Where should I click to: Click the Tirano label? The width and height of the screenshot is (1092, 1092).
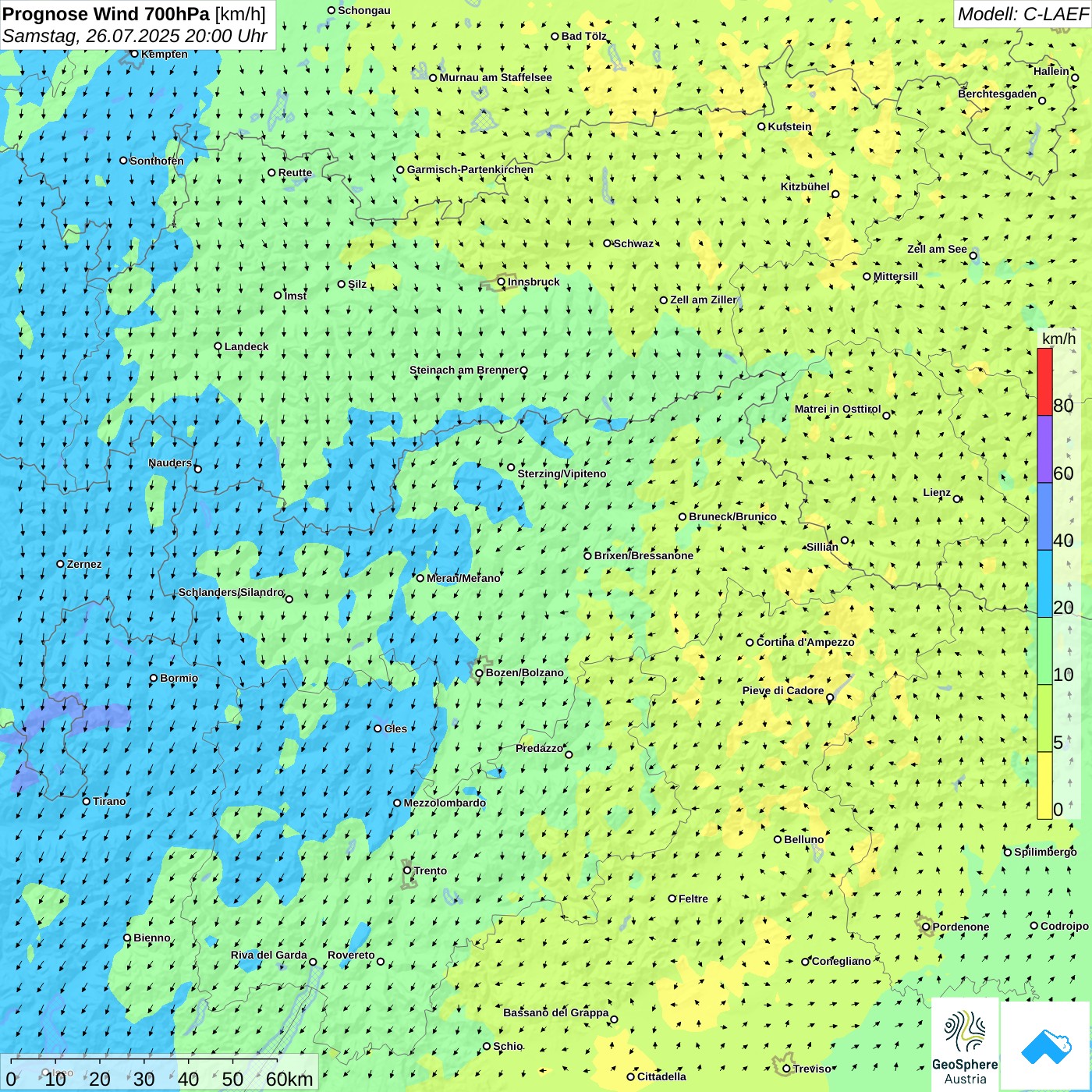(x=109, y=801)
